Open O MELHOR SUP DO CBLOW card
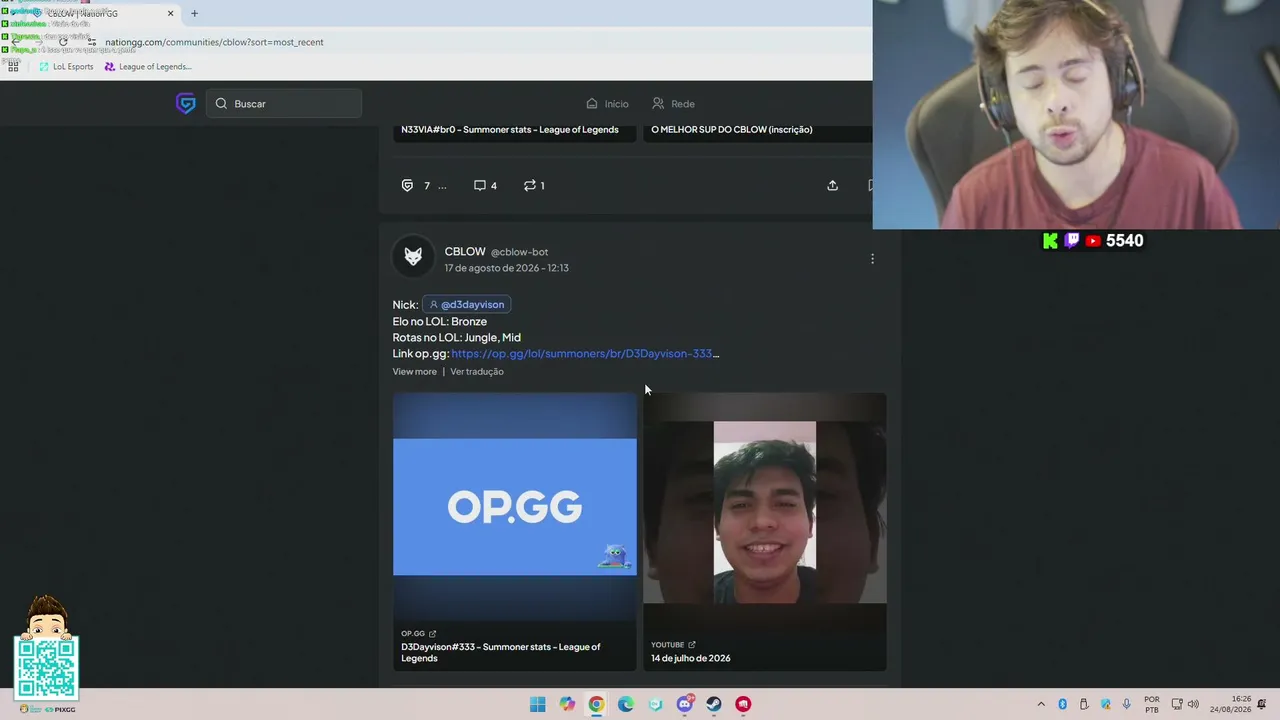 [x=732, y=130]
